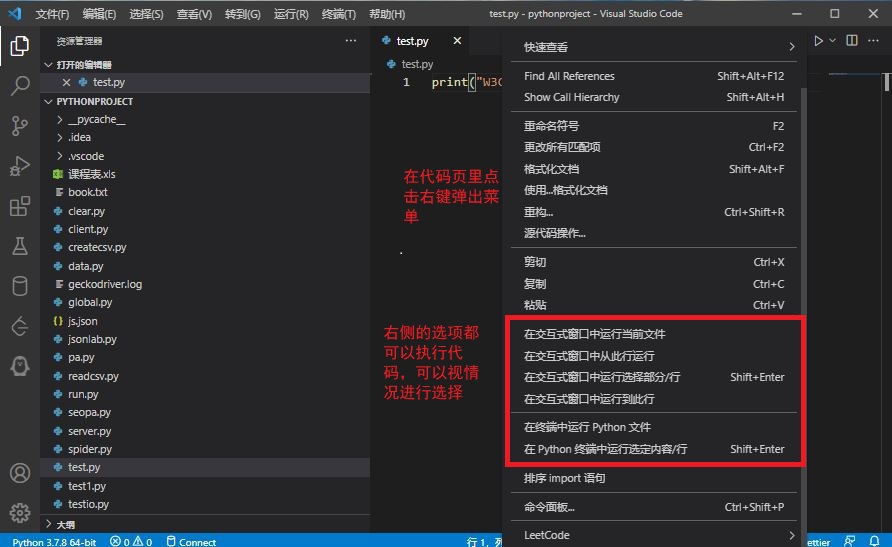892x547 pixels.
Task: Open the view (查看) menu
Action: click(194, 14)
